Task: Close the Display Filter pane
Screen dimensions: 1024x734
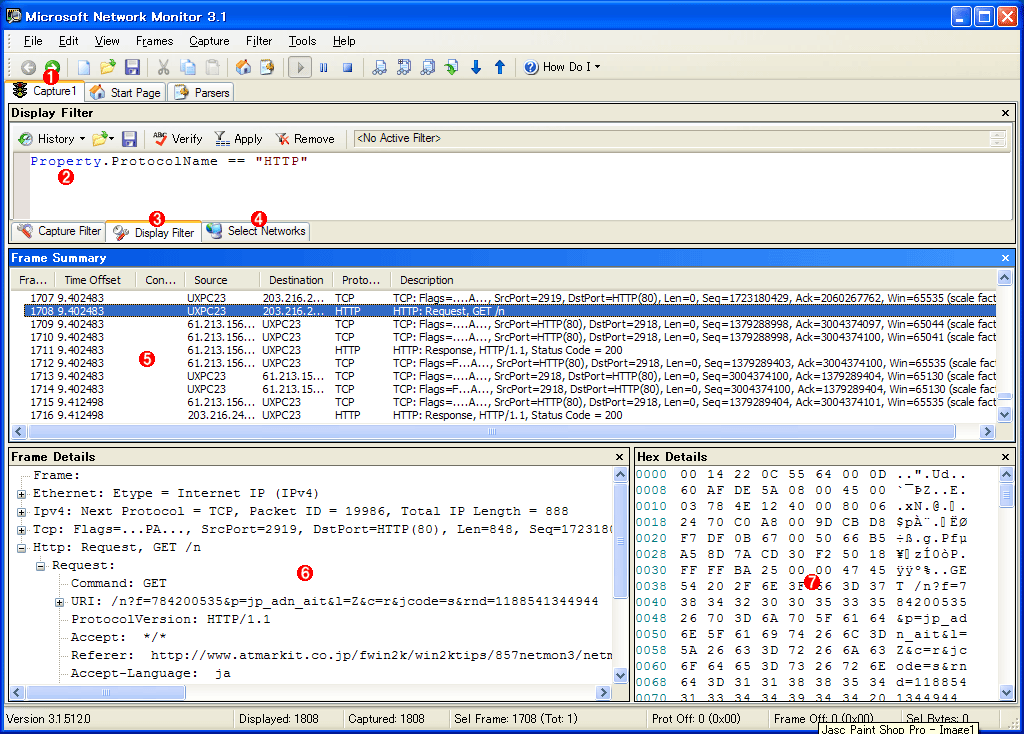Action: (x=1005, y=113)
